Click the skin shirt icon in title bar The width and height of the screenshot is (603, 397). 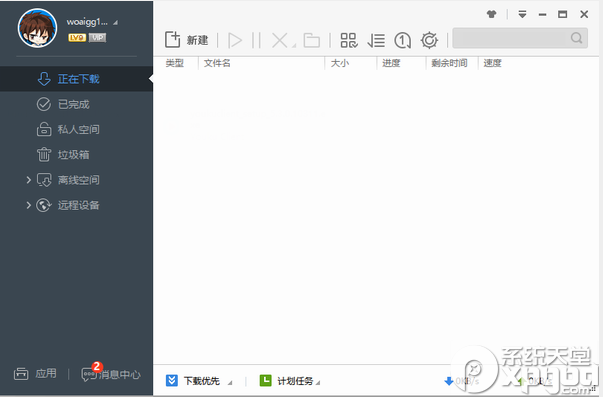click(491, 14)
